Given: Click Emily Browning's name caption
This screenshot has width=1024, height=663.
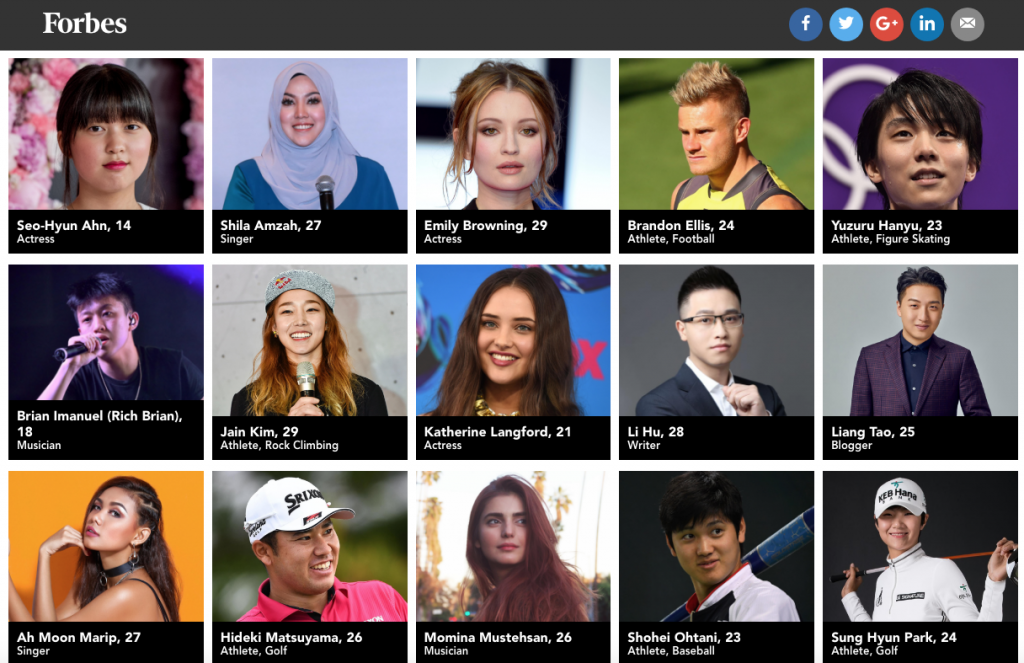Looking at the screenshot, I should 485,225.
